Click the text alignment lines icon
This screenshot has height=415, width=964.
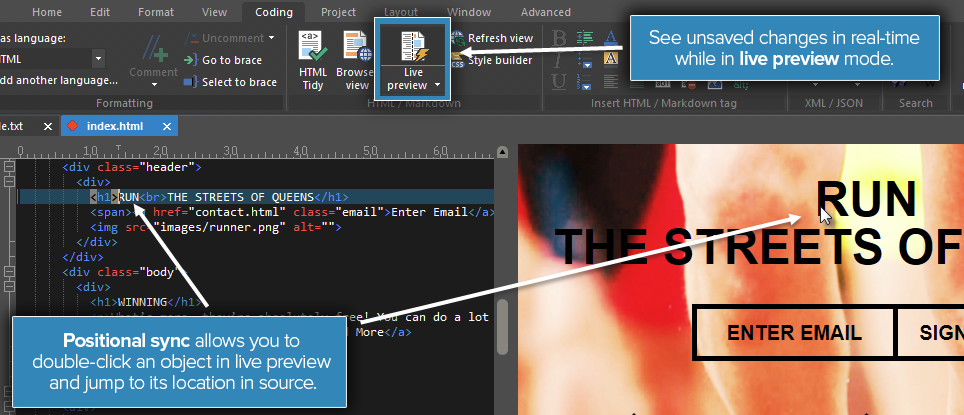click(610, 81)
